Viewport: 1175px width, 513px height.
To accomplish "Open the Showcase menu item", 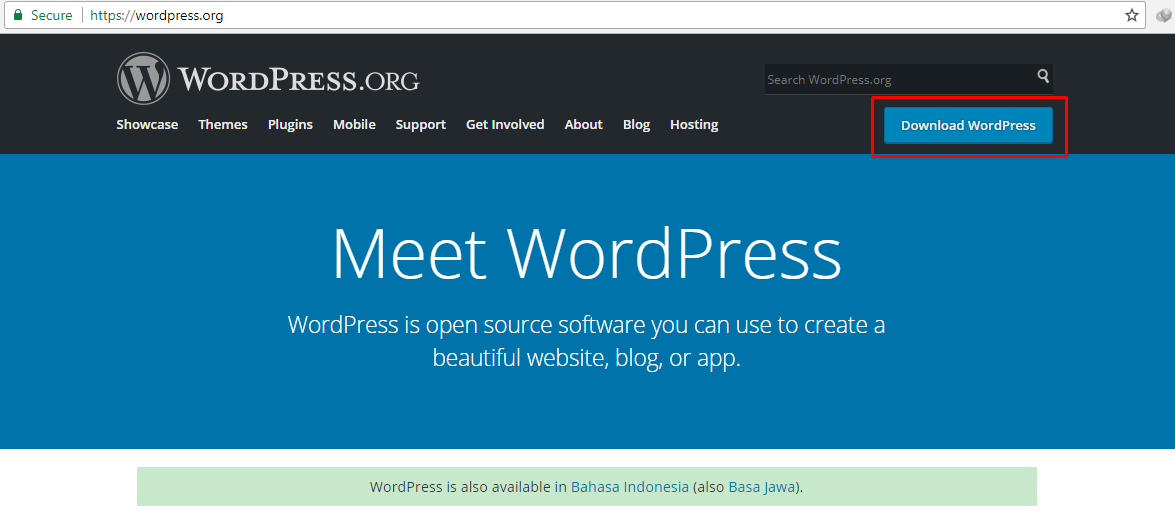I will pos(147,124).
